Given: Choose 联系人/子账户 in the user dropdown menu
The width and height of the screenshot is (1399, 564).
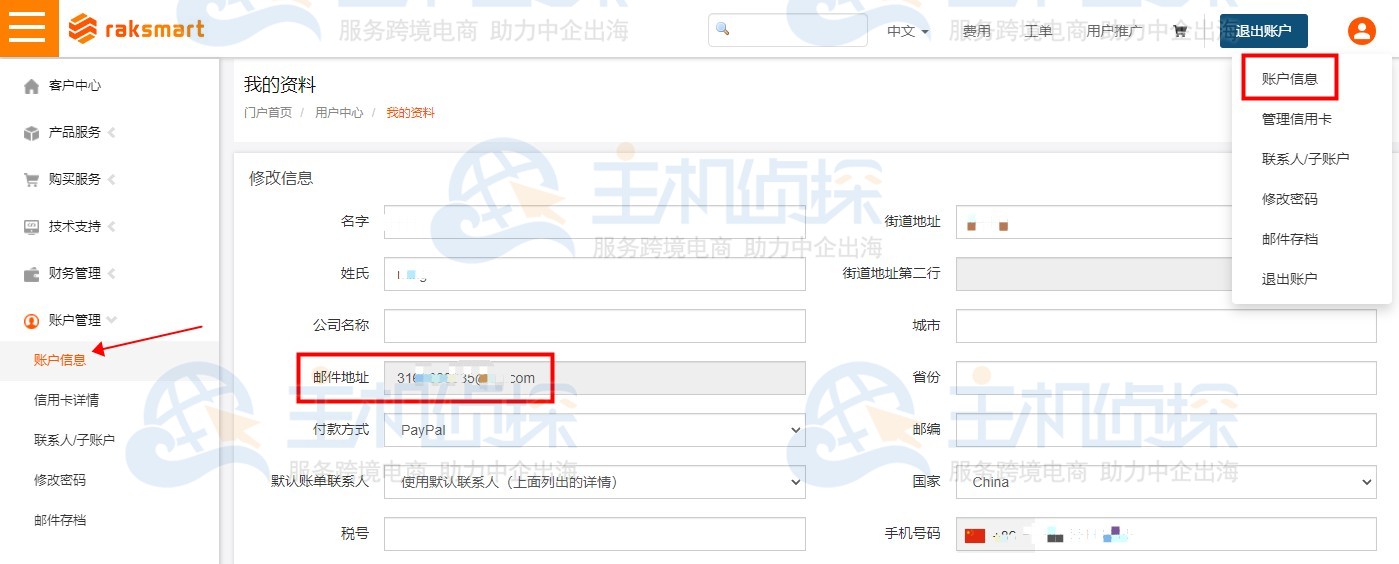Looking at the screenshot, I should (1306, 159).
